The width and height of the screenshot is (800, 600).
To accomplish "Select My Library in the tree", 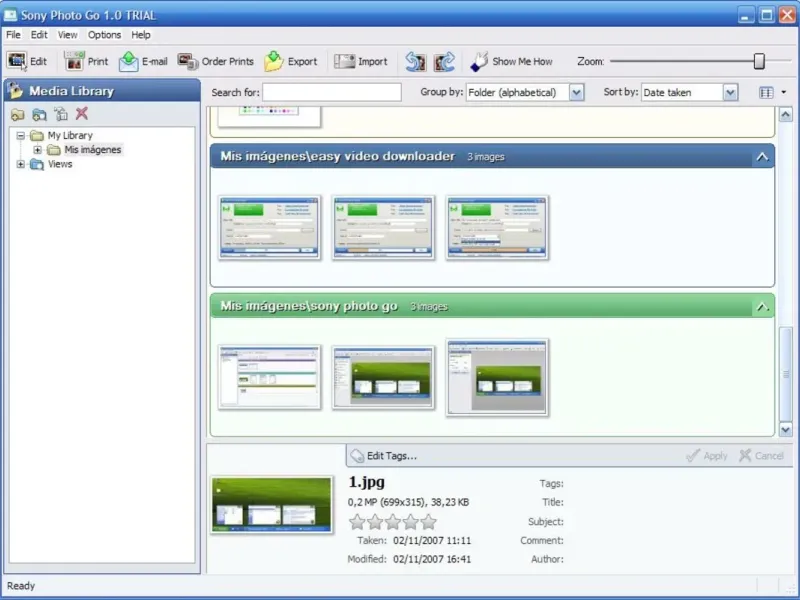I will 70,136.
